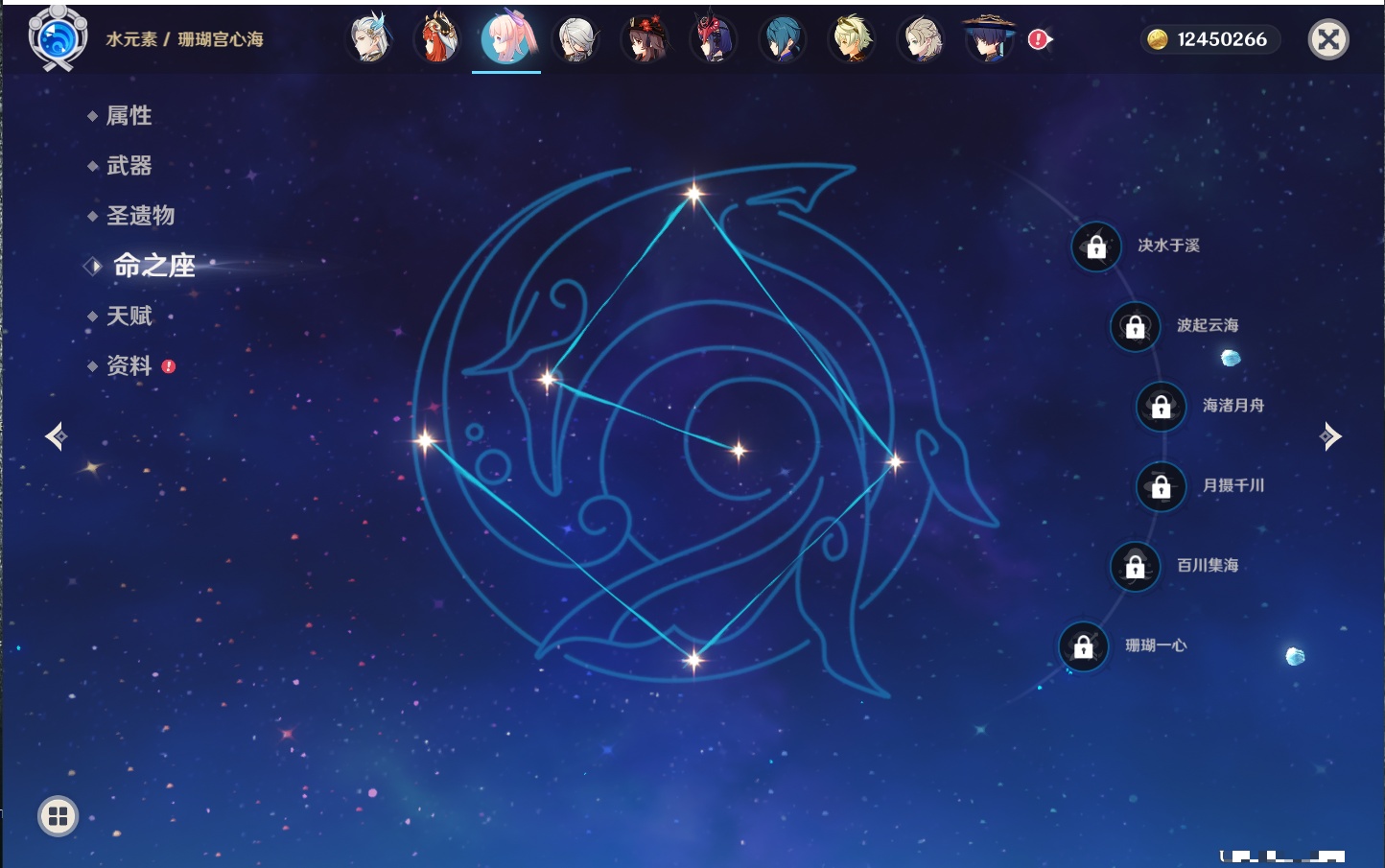Select the blonde-haired character avatar
This screenshot has width=1385, height=868.
pos(852,38)
